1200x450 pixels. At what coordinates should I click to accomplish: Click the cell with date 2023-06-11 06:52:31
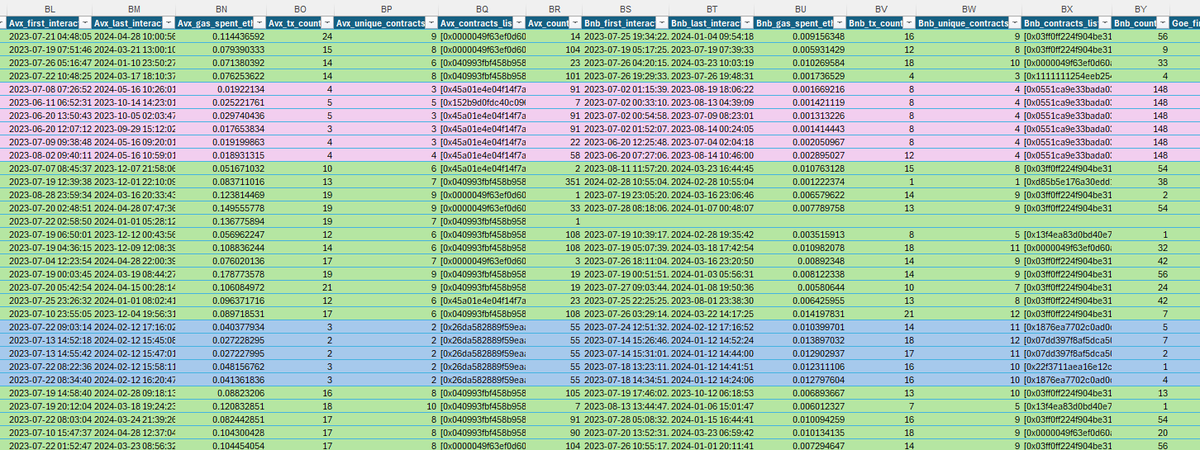coord(48,101)
